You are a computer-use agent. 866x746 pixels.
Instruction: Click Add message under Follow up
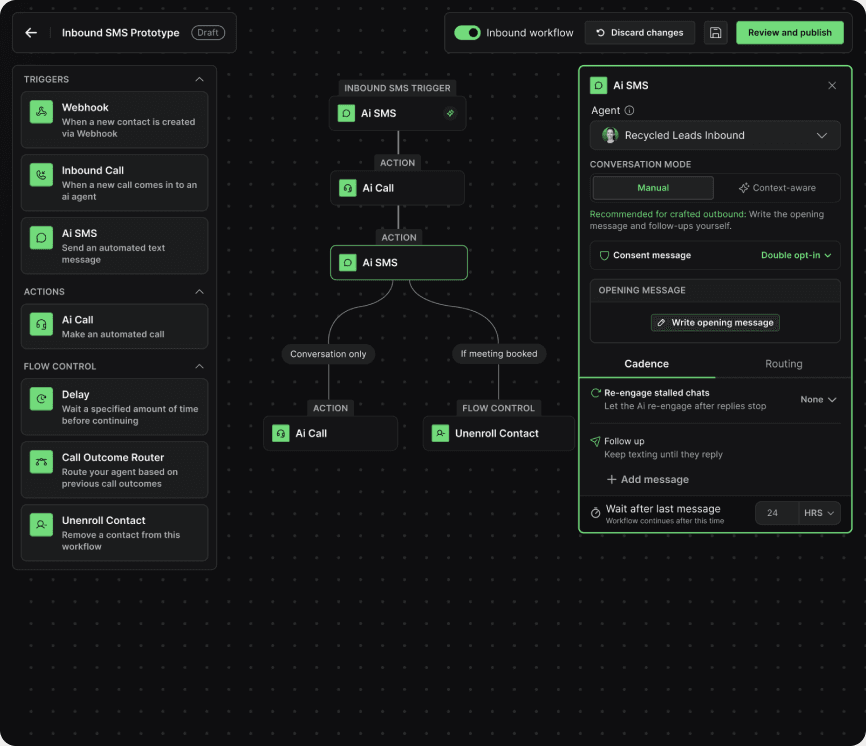(647, 479)
